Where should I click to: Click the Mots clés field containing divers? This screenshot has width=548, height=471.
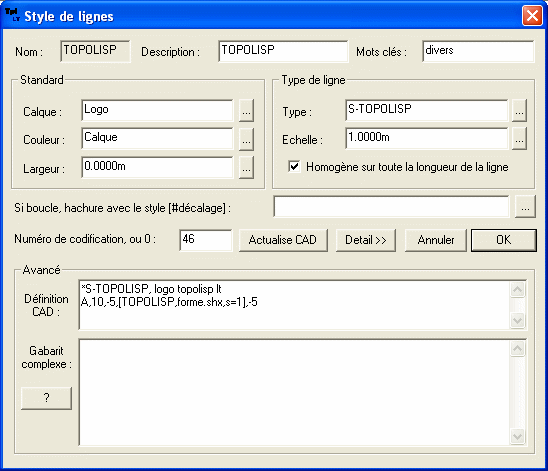click(x=478, y=51)
